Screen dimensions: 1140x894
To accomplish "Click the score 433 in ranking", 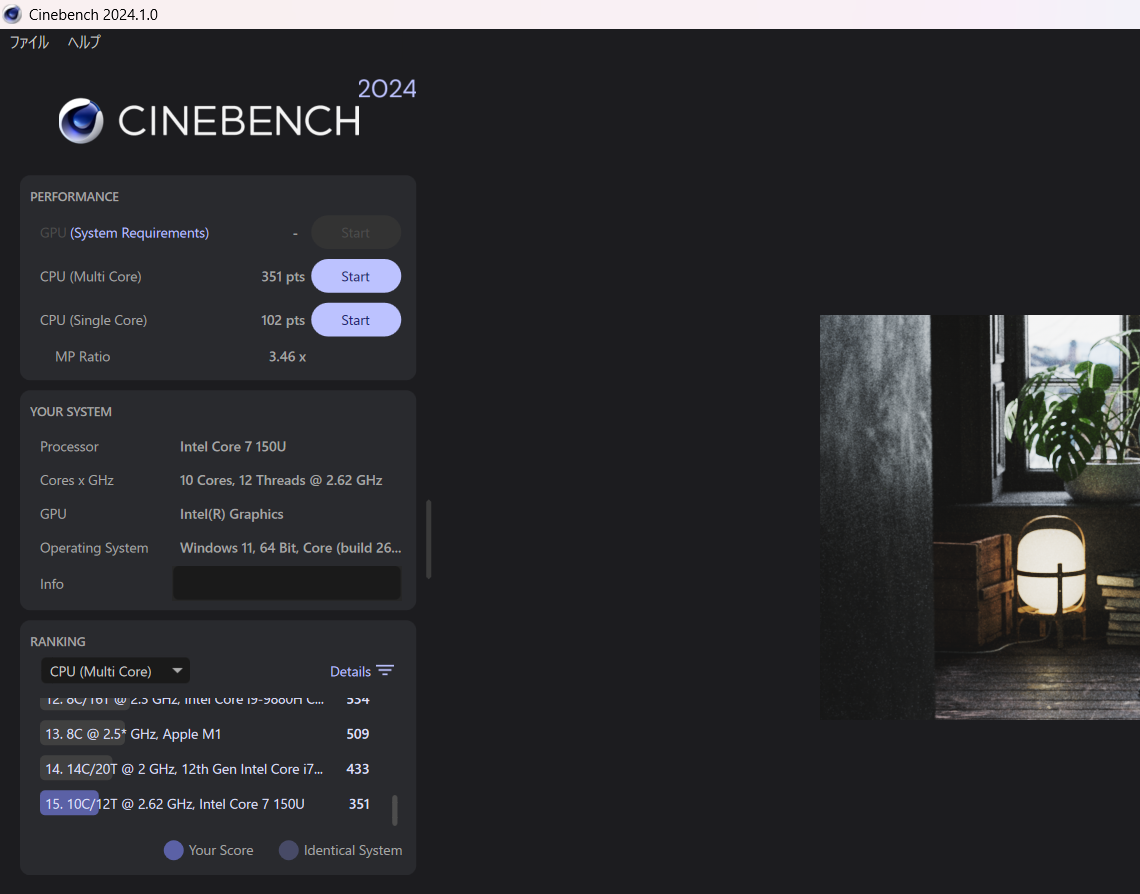I will 358,769.
